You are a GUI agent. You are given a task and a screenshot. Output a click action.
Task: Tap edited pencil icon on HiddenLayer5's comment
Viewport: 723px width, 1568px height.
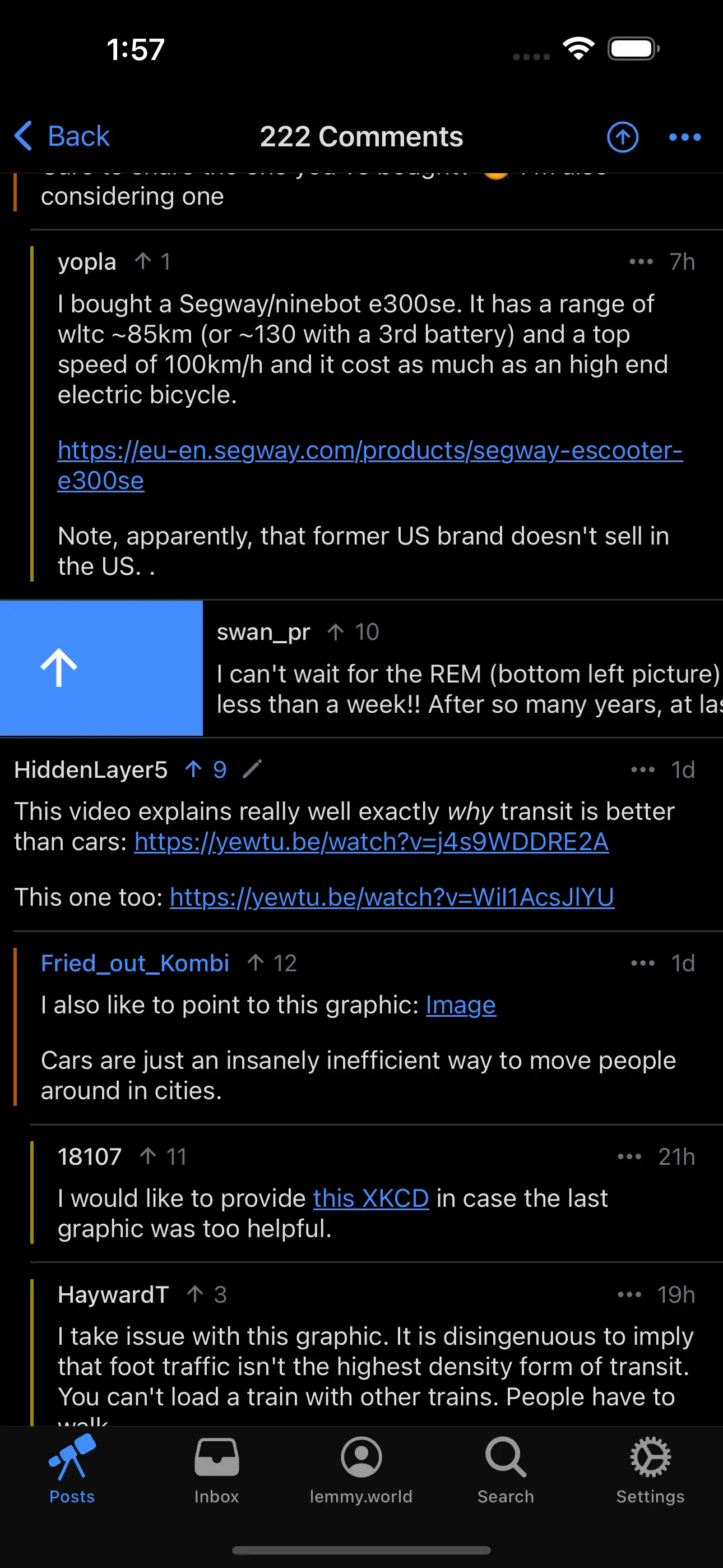click(252, 769)
